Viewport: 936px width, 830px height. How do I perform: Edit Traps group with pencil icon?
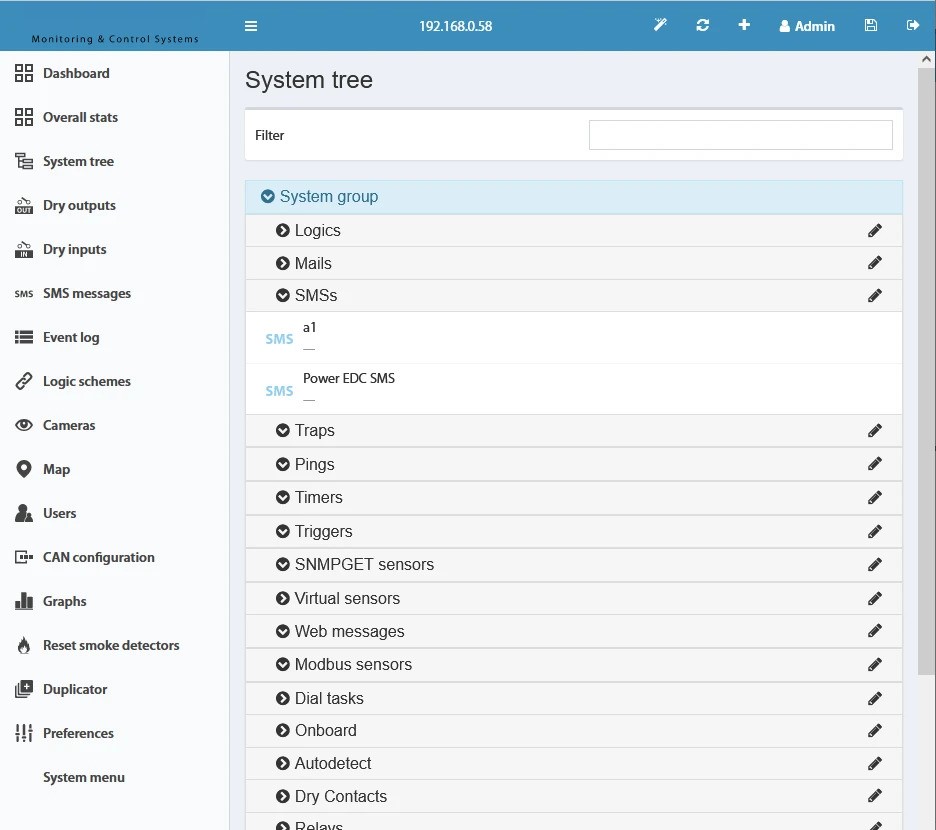click(875, 431)
